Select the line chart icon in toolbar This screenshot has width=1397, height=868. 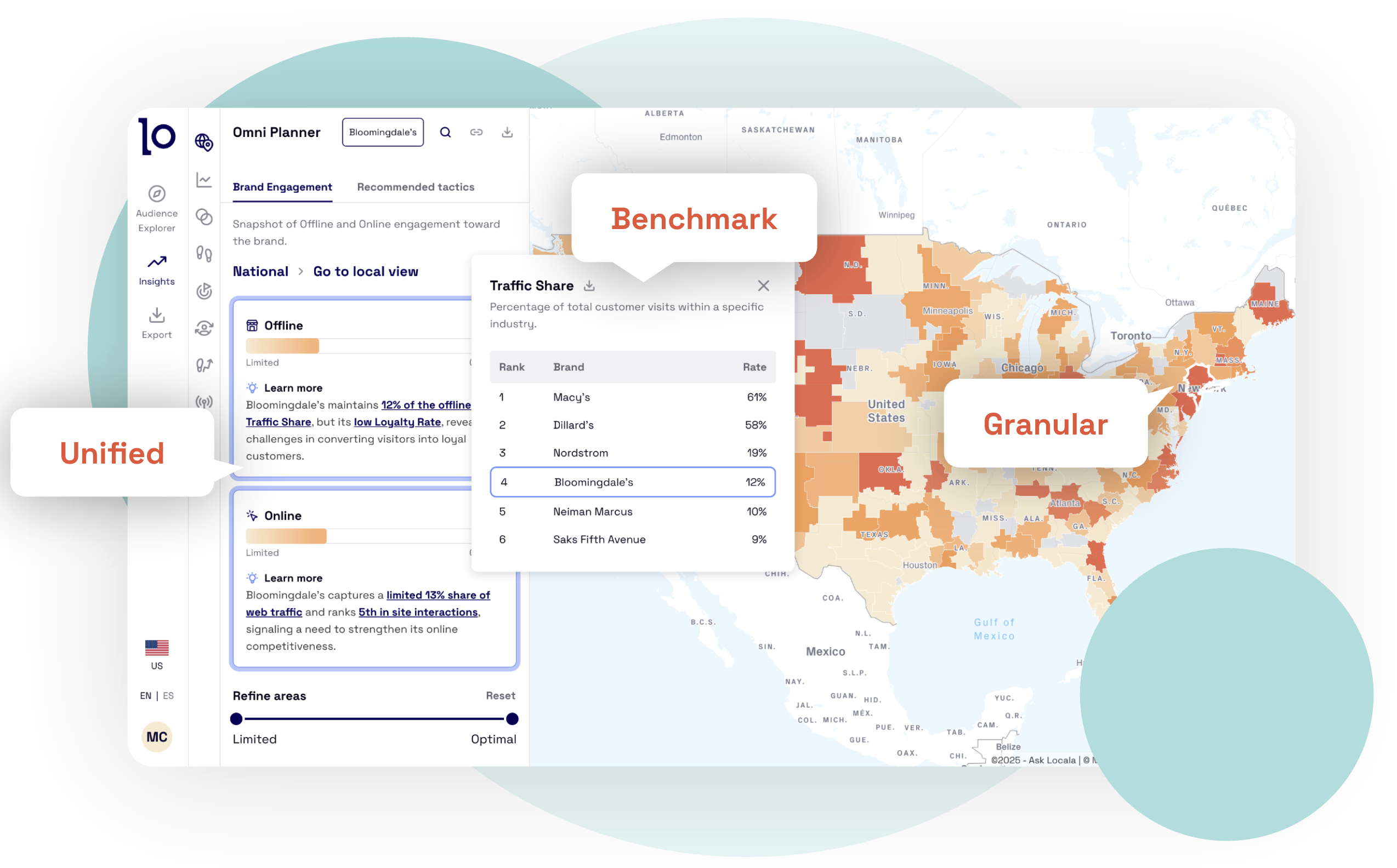tap(204, 180)
